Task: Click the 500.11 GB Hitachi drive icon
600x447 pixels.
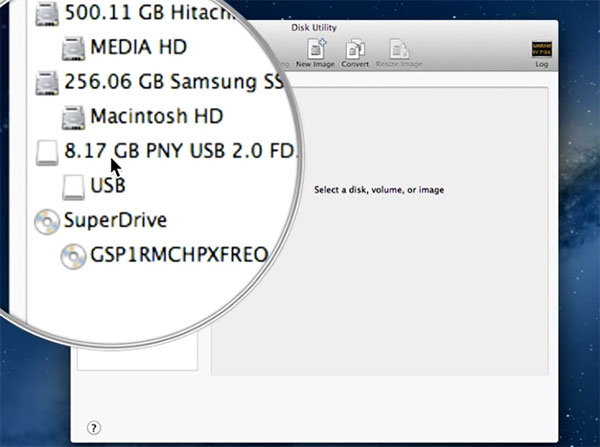Action: [x=47, y=14]
